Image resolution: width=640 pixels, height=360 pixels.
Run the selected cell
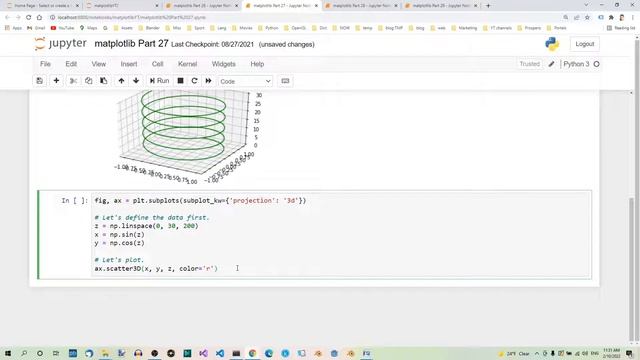point(159,81)
